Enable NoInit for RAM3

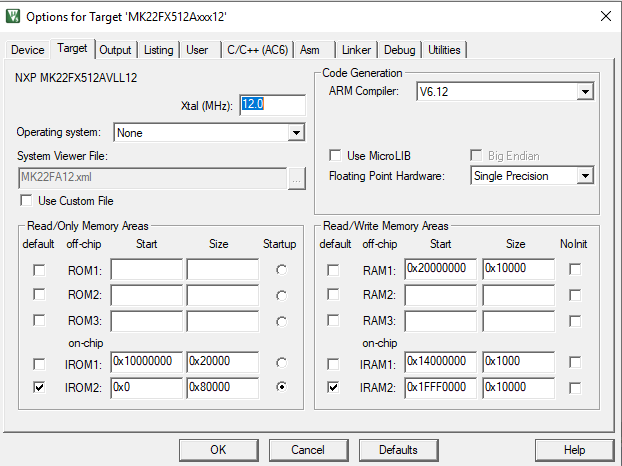[x=575, y=321]
